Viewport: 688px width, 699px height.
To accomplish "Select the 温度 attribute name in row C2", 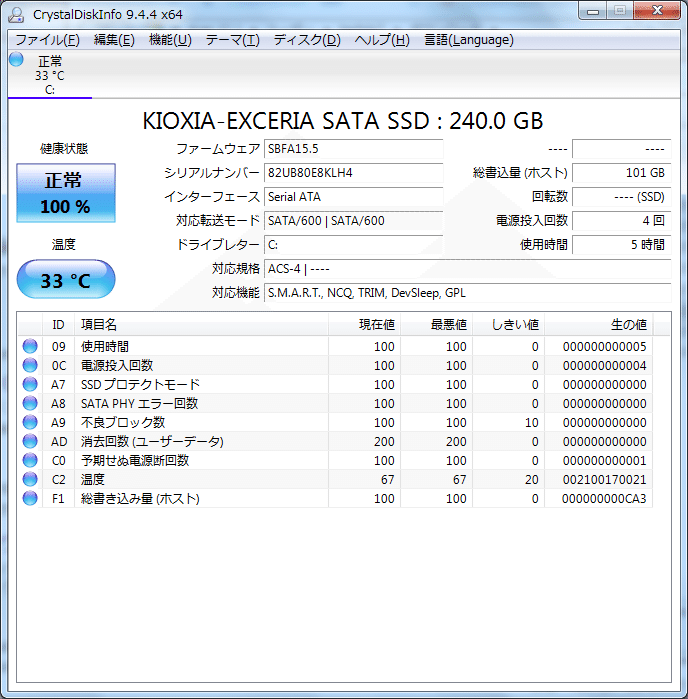I will point(93,479).
